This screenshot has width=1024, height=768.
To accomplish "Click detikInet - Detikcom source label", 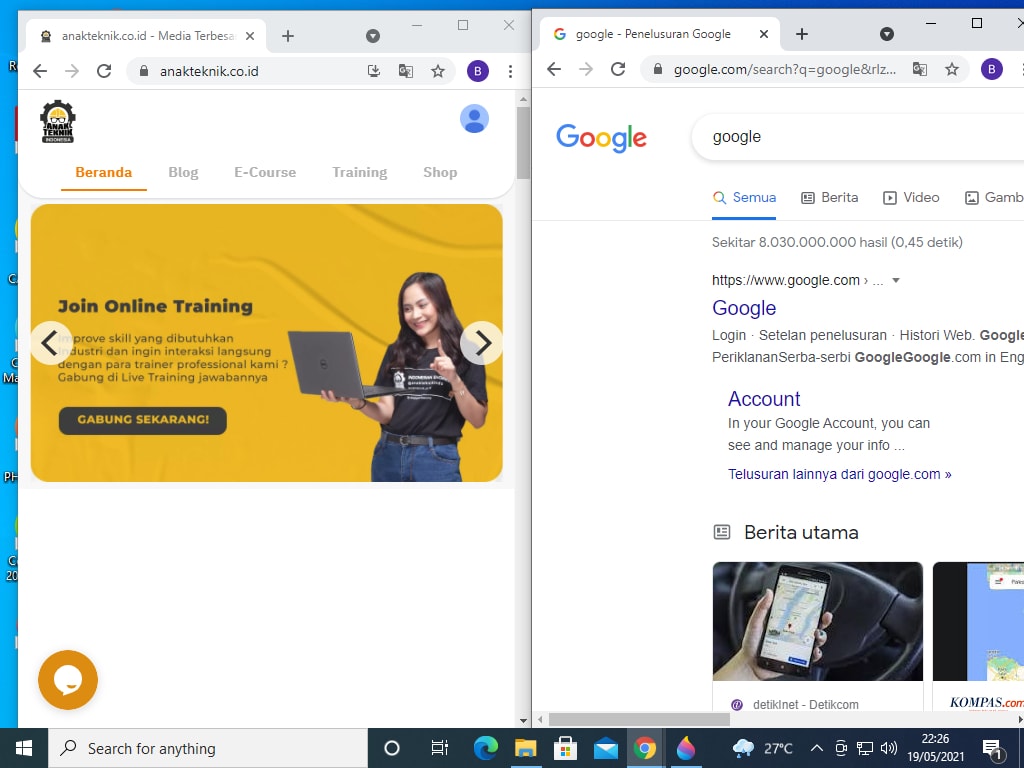I will click(x=805, y=705).
